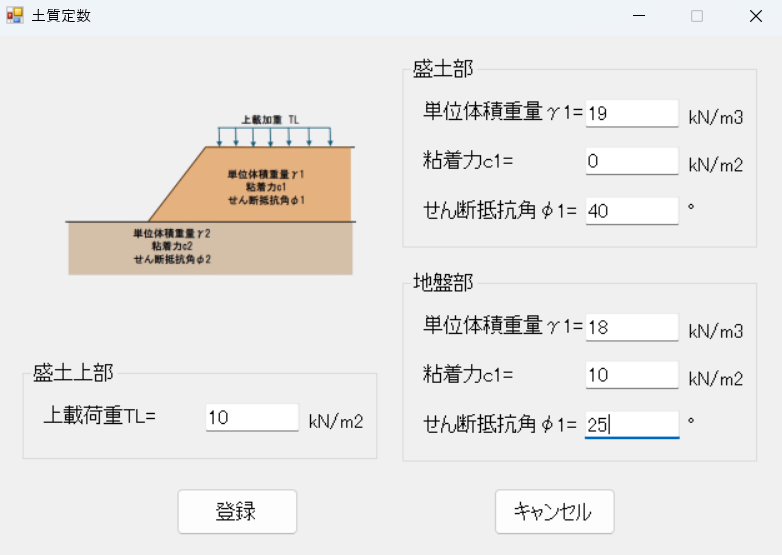Image resolution: width=782 pixels, height=555 pixels.
Task: Click the 粘着力c1= label in 地盤部
Action: (468, 375)
